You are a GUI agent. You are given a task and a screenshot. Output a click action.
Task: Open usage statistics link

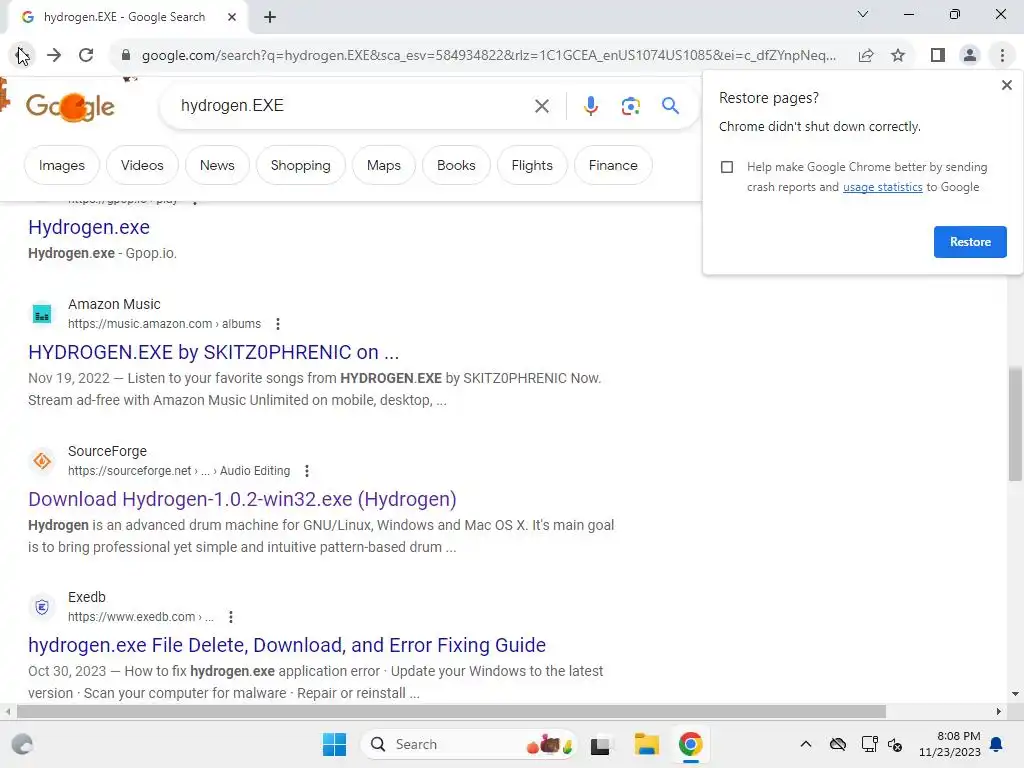coord(882,187)
